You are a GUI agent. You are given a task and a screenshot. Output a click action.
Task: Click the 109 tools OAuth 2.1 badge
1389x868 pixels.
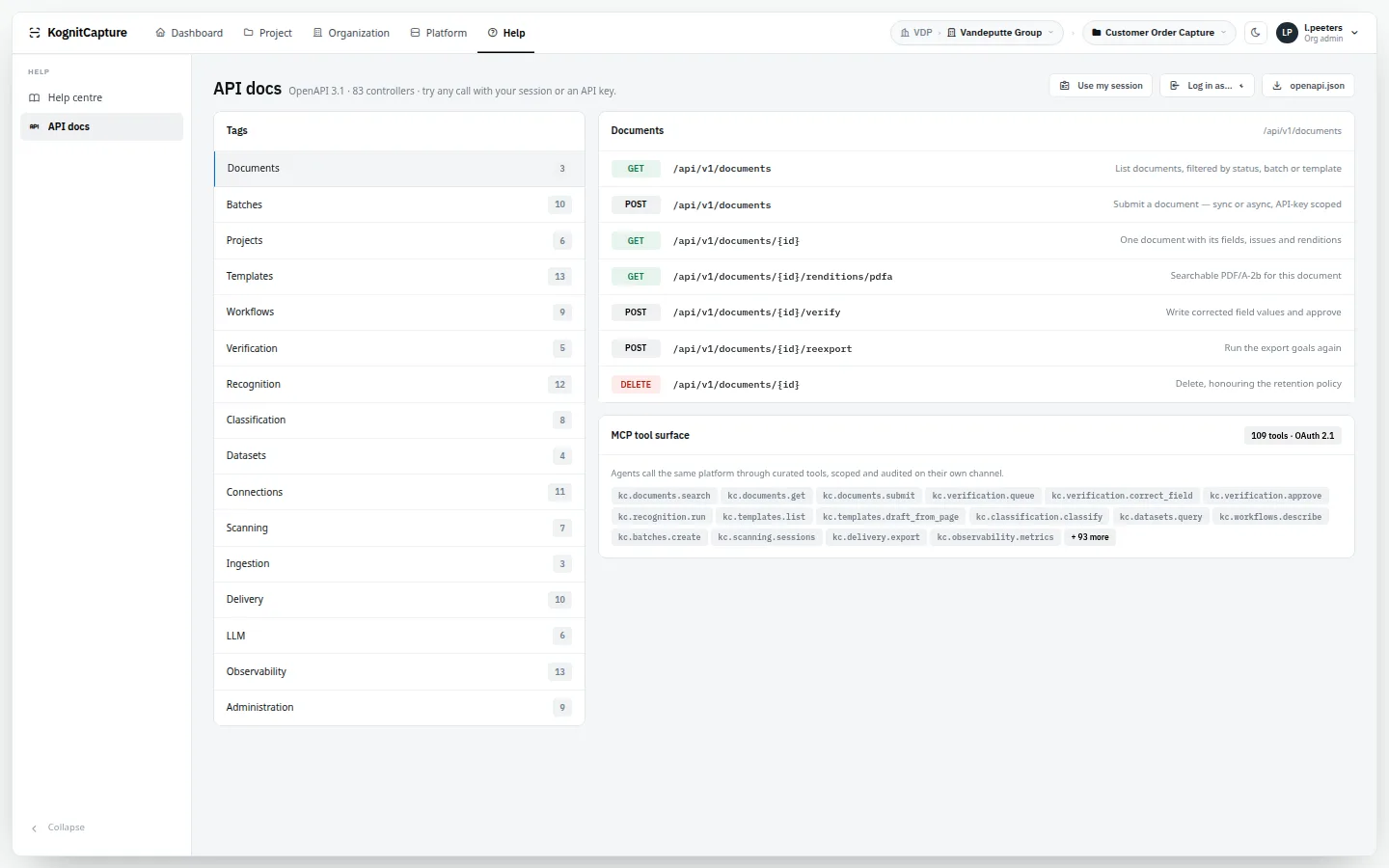[1293, 436]
